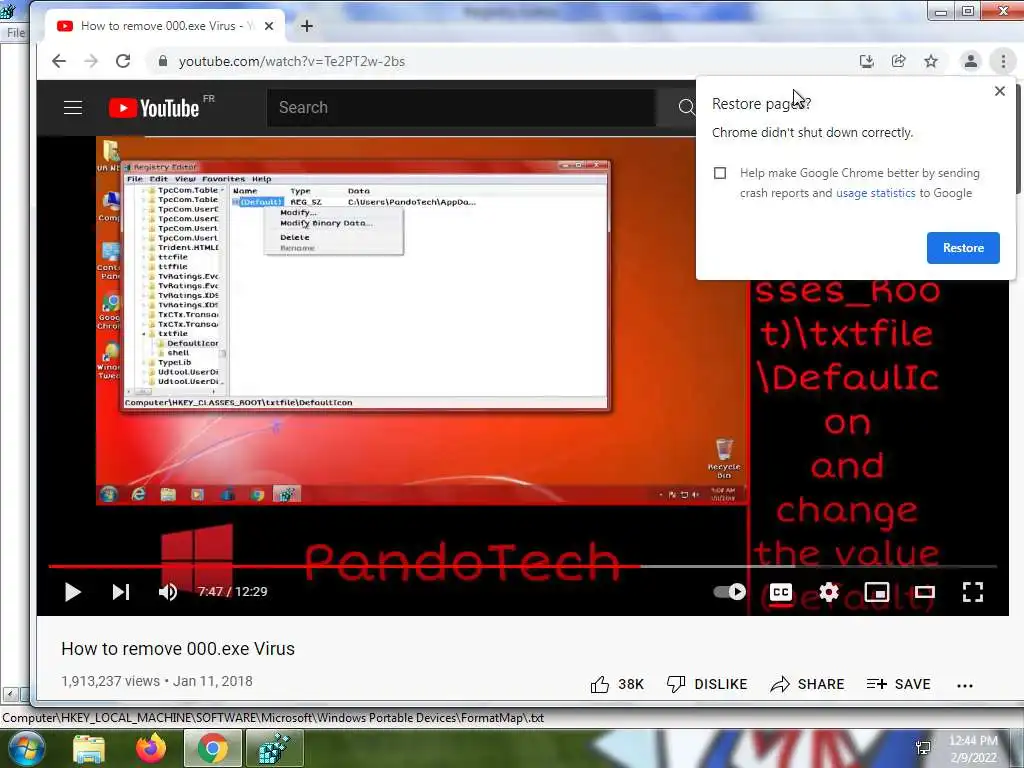The height and width of the screenshot is (768, 1024).
Task: Click the Registry Editor status bar path
Action: click(273, 718)
